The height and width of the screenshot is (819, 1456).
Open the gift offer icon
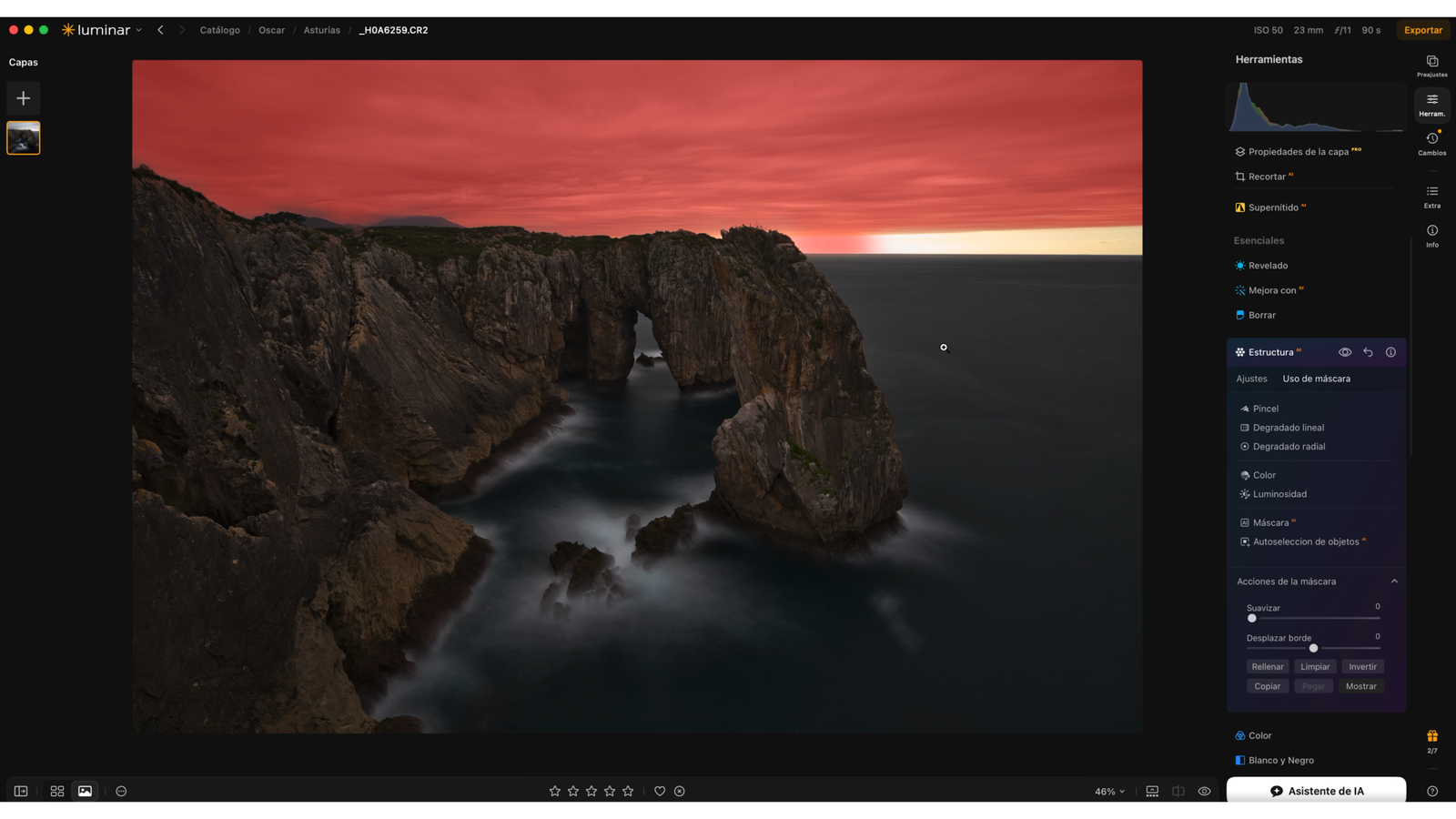click(1431, 736)
